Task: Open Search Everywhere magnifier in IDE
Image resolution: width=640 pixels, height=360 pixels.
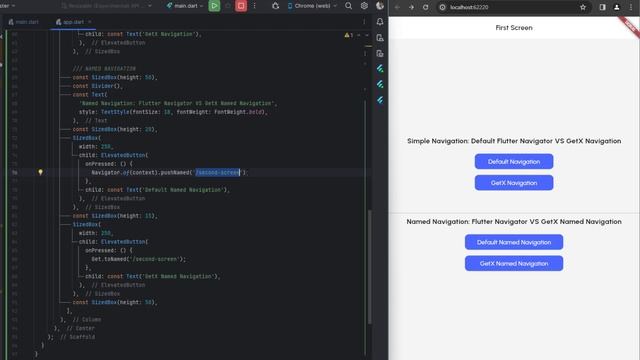Action: click(348, 6)
